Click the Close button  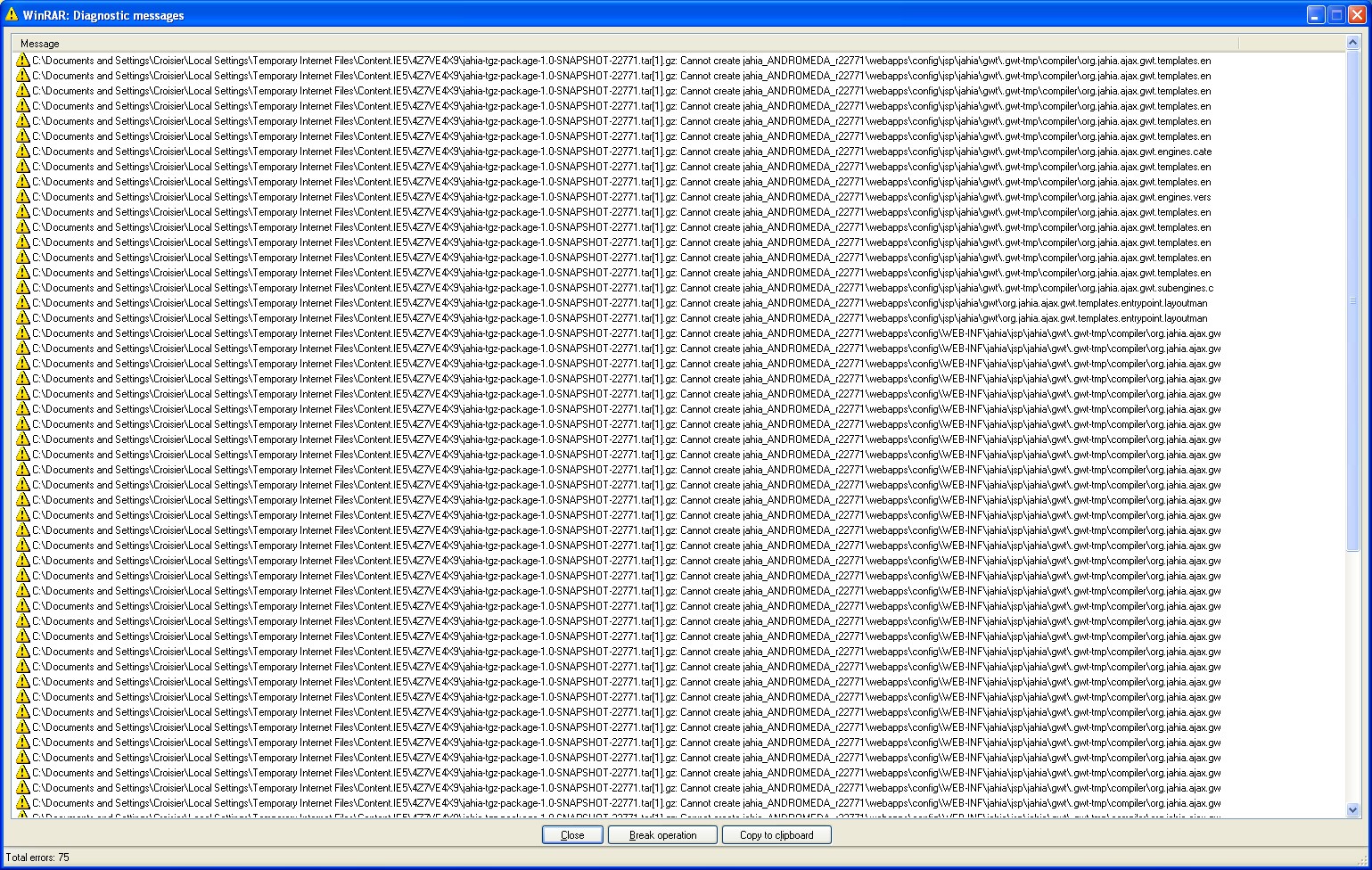point(572,835)
